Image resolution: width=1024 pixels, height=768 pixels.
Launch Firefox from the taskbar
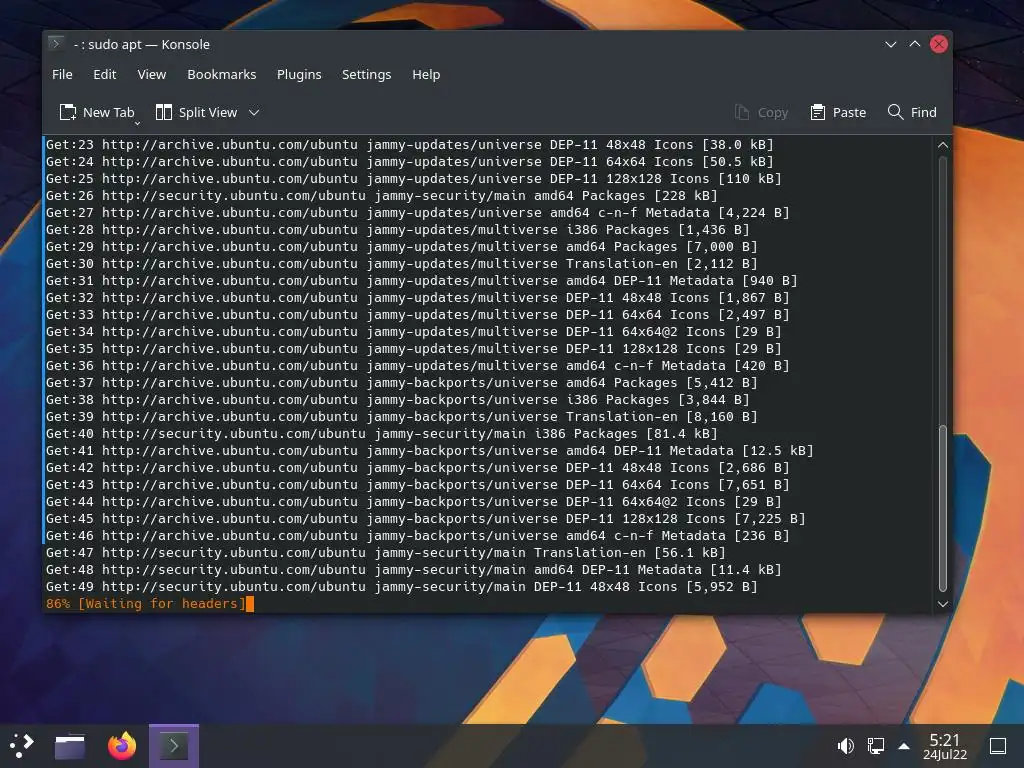coord(122,746)
